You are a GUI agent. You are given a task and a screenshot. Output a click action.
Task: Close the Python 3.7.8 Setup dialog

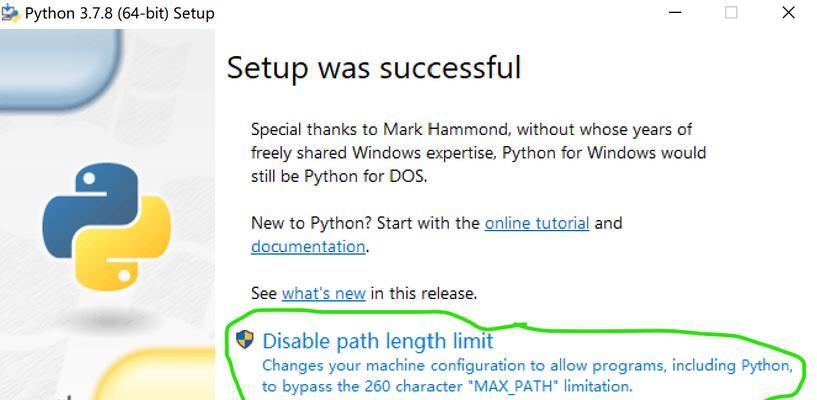click(x=788, y=12)
